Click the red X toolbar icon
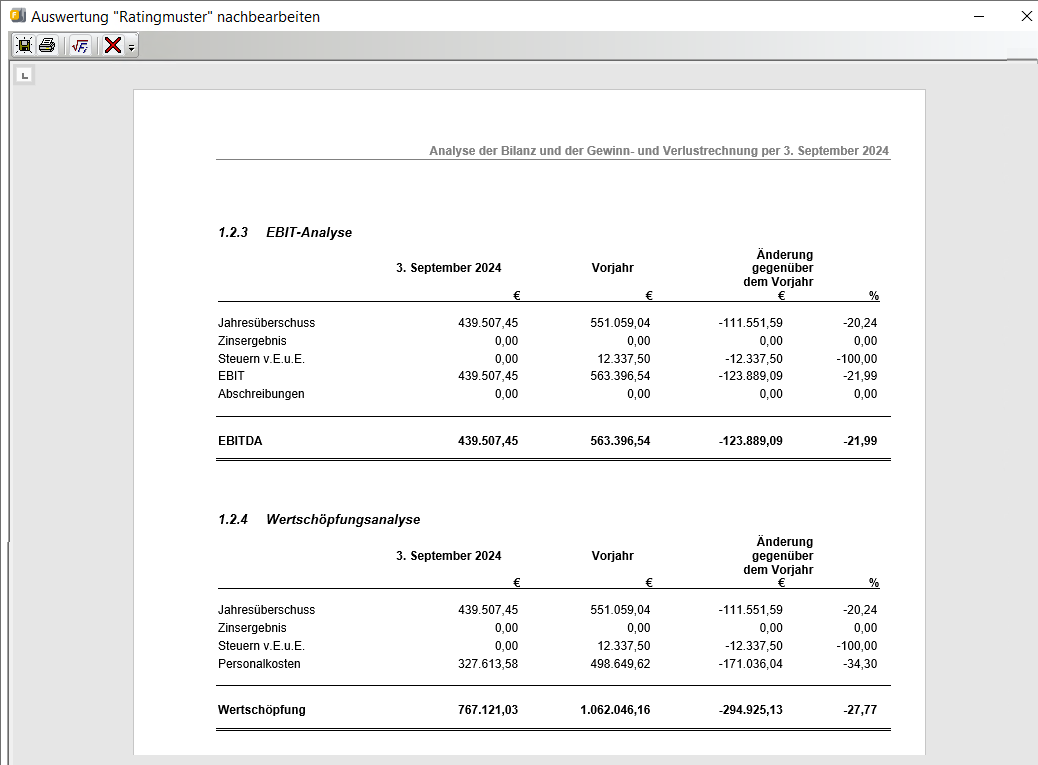The width and height of the screenshot is (1038, 765). (x=113, y=45)
